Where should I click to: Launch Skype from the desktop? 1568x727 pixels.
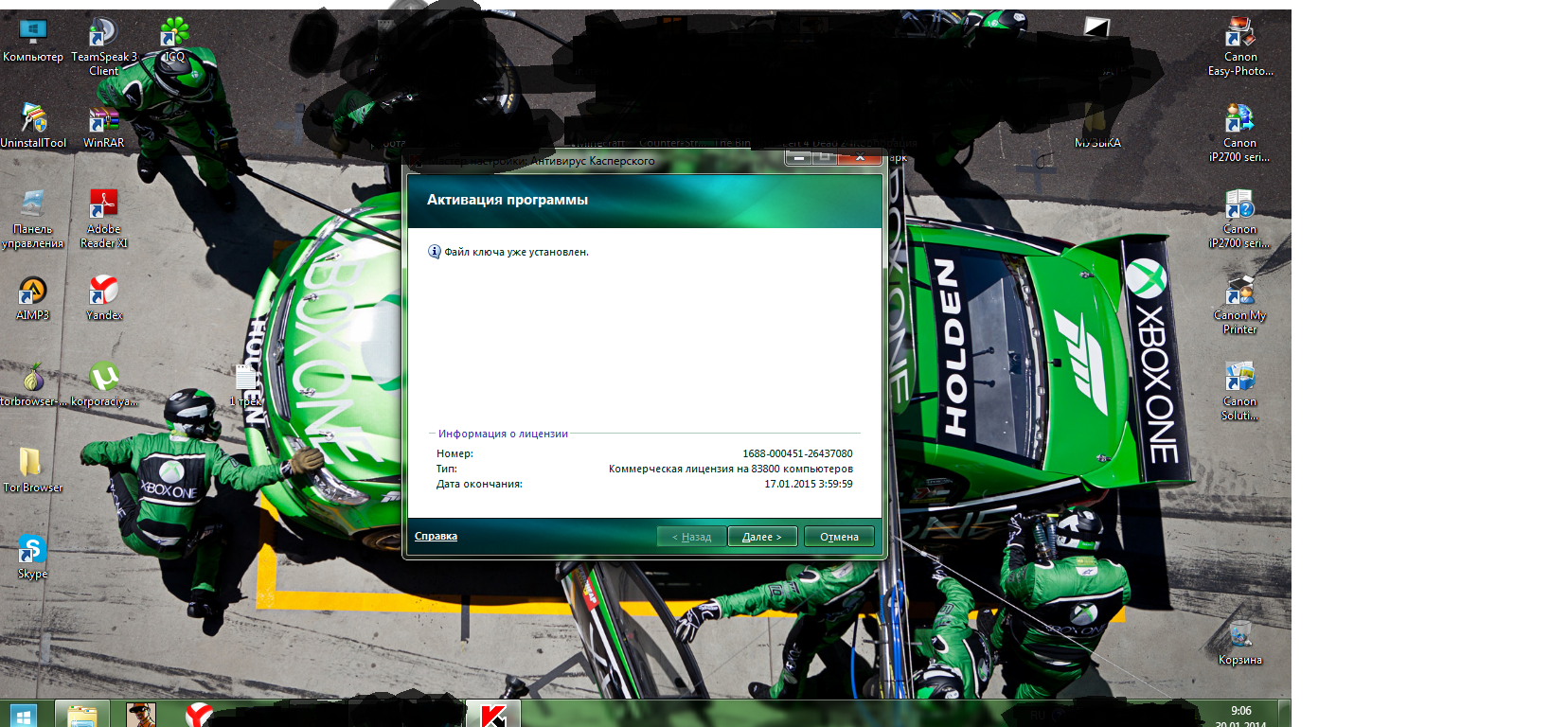(x=33, y=557)
